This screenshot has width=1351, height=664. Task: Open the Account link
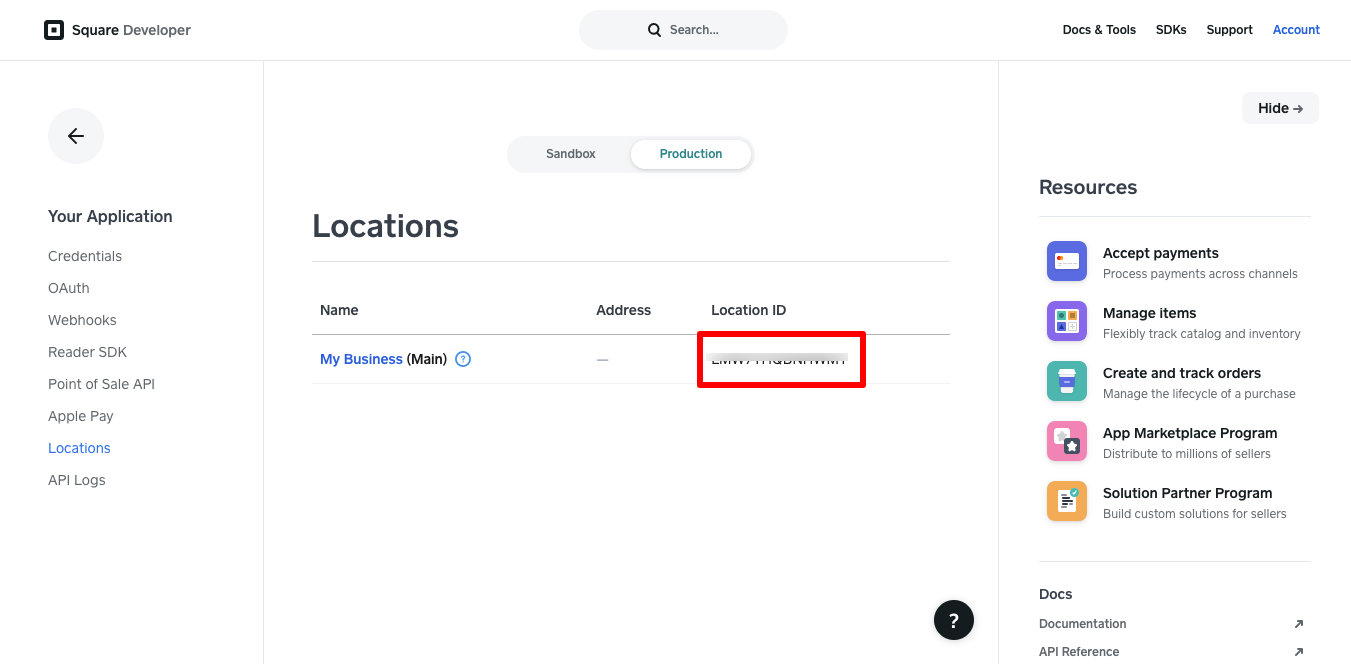coord(1296,30)
